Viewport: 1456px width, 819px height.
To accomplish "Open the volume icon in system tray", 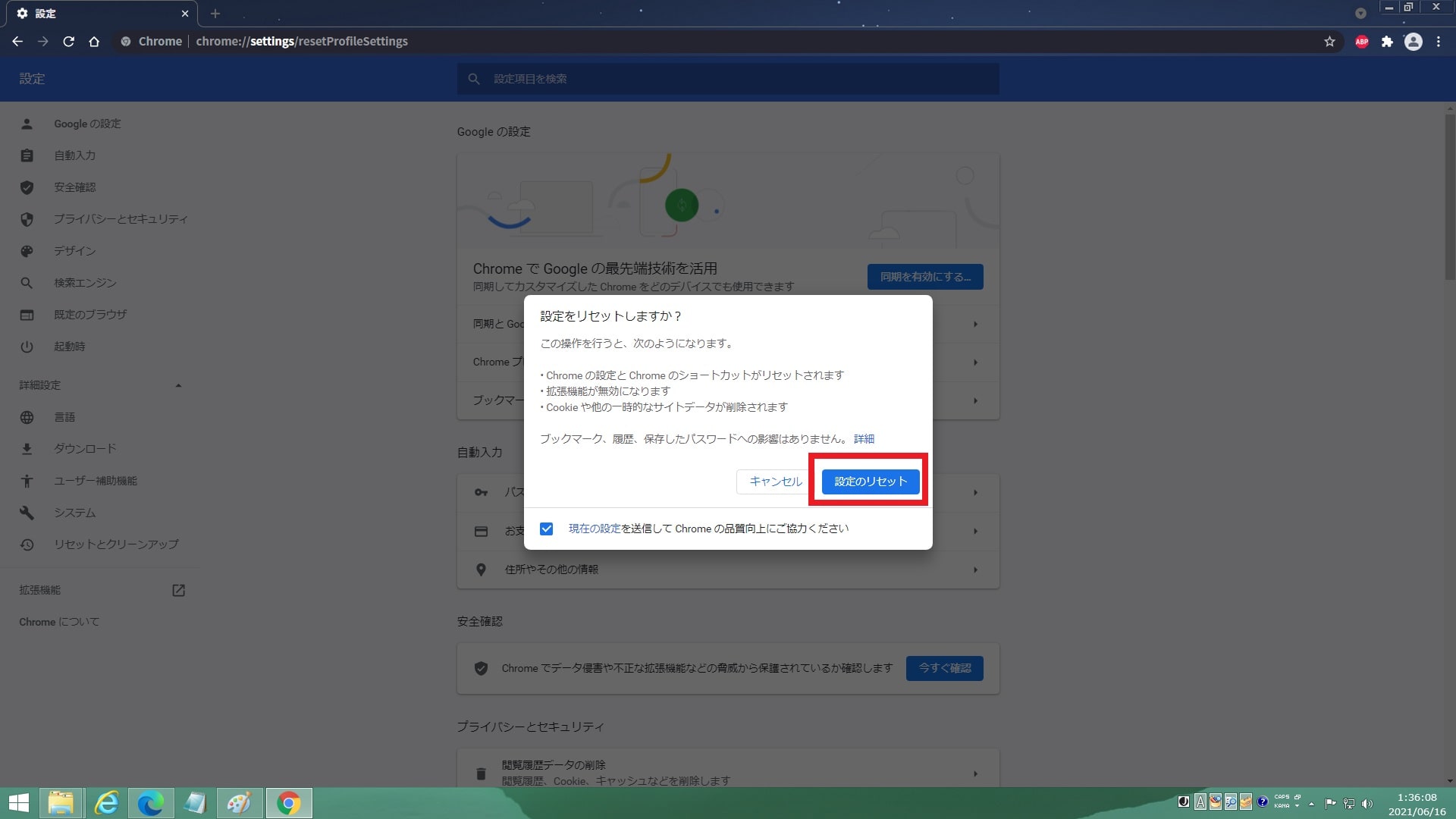I will (1367, 803).
